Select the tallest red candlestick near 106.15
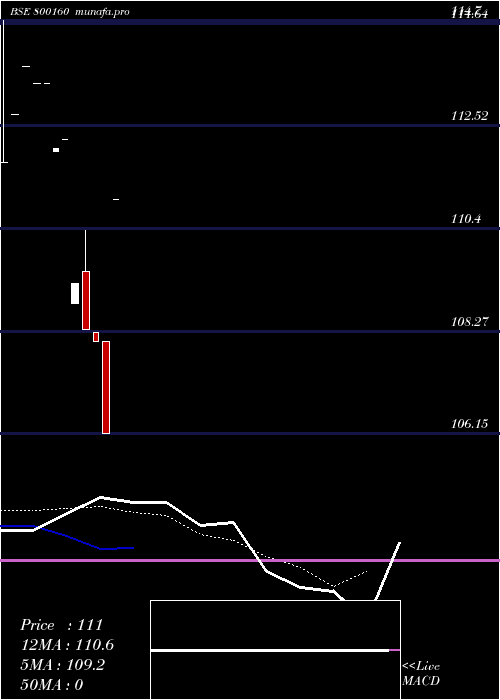Image resolution: width=500 pixels, height=700 pixels. pyautogui.click(x=106, y=387)
